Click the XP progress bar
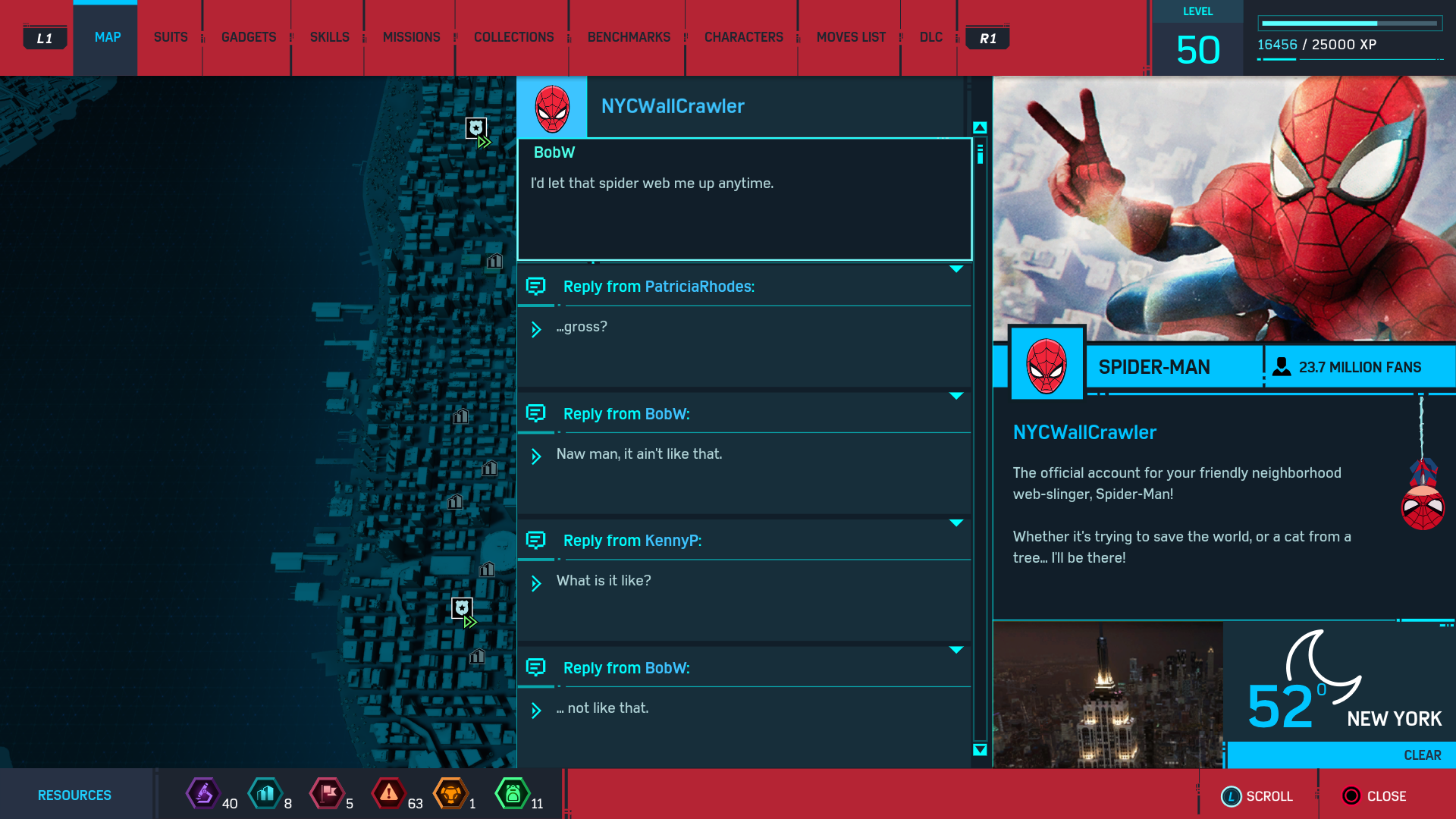Screen dimensions: 1456x819 1350,24
